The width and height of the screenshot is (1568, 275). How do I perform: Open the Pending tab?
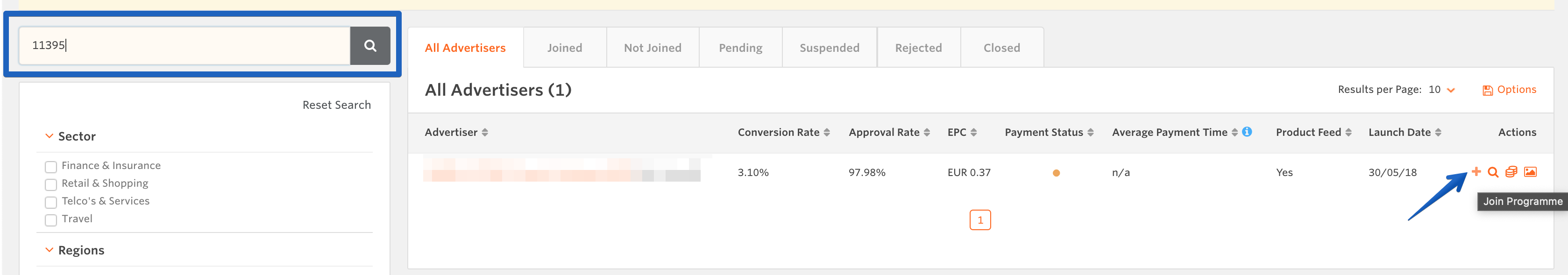click(740, 48)
